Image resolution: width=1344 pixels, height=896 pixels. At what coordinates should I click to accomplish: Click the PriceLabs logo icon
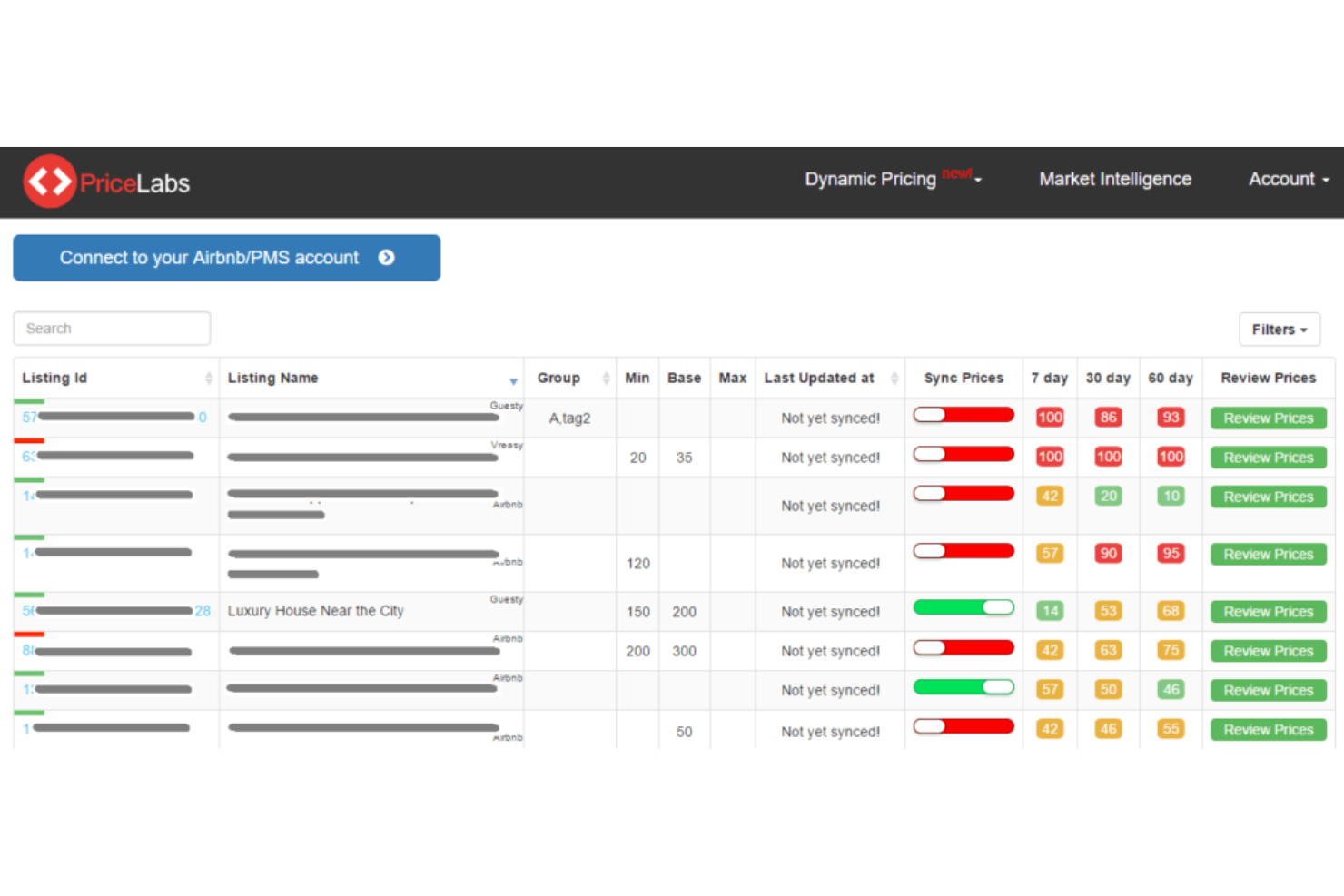click(x=50, y=181)
